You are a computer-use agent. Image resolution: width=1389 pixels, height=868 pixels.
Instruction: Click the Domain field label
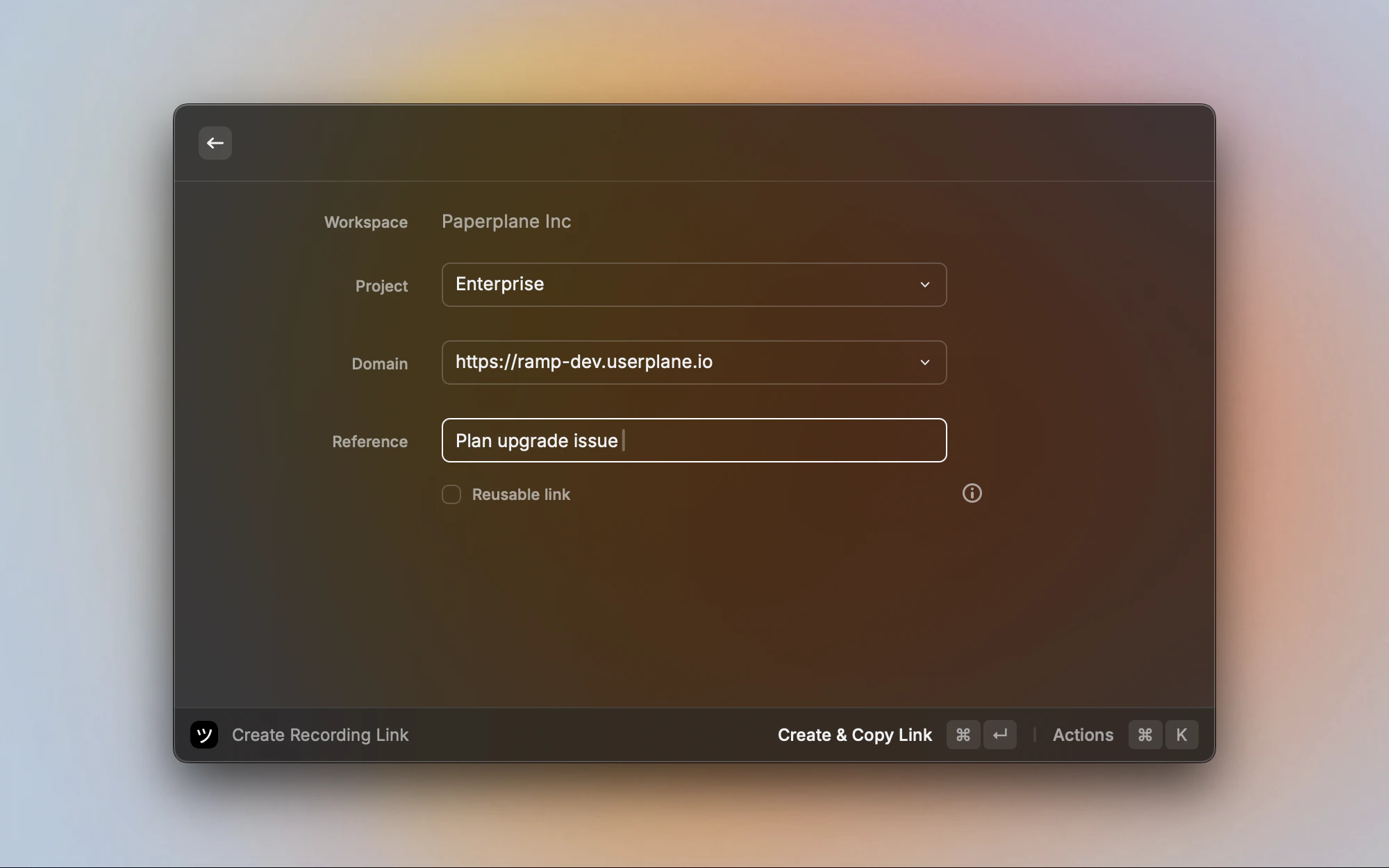click(x=379, y=364)
